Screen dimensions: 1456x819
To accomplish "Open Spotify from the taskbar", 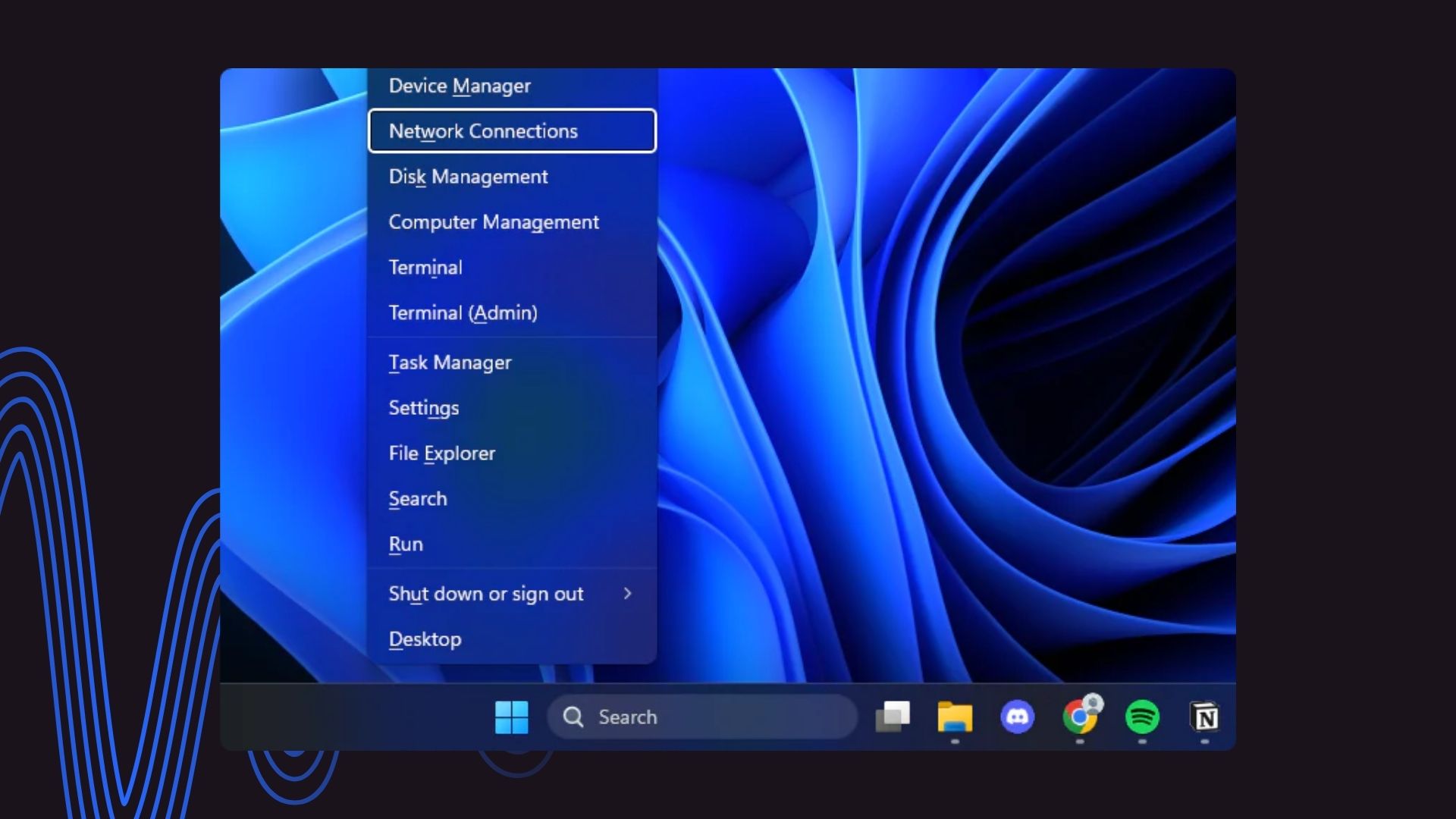I will click(x=1142, y=717).
